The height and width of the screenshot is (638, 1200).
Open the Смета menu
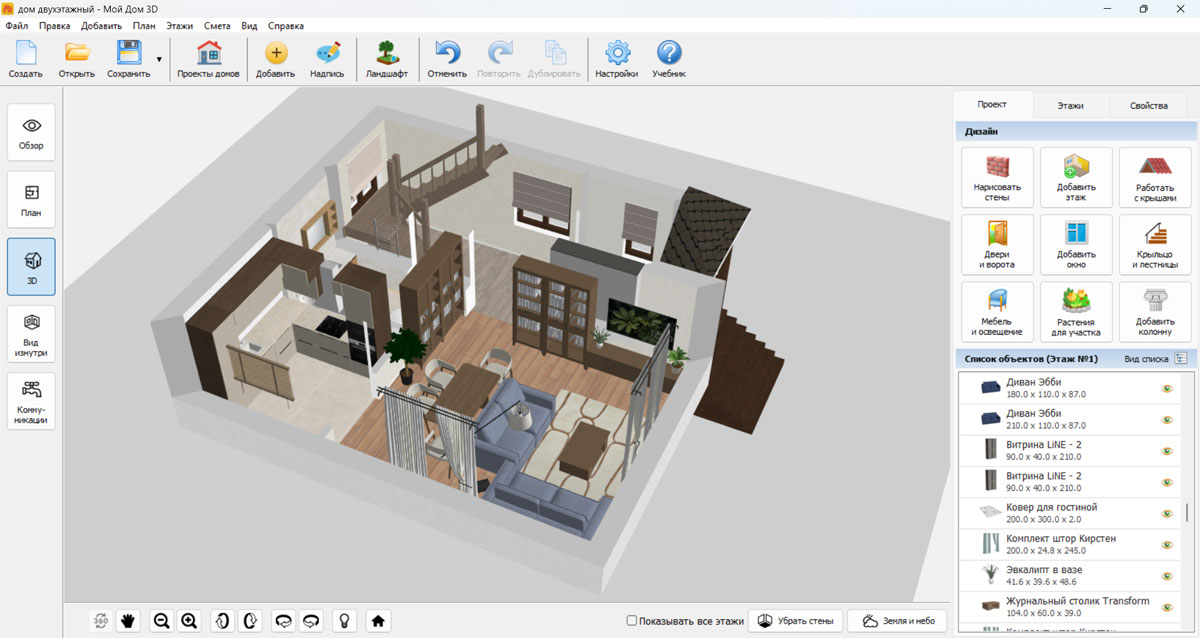pyautogui.click(x=217, y=26)
